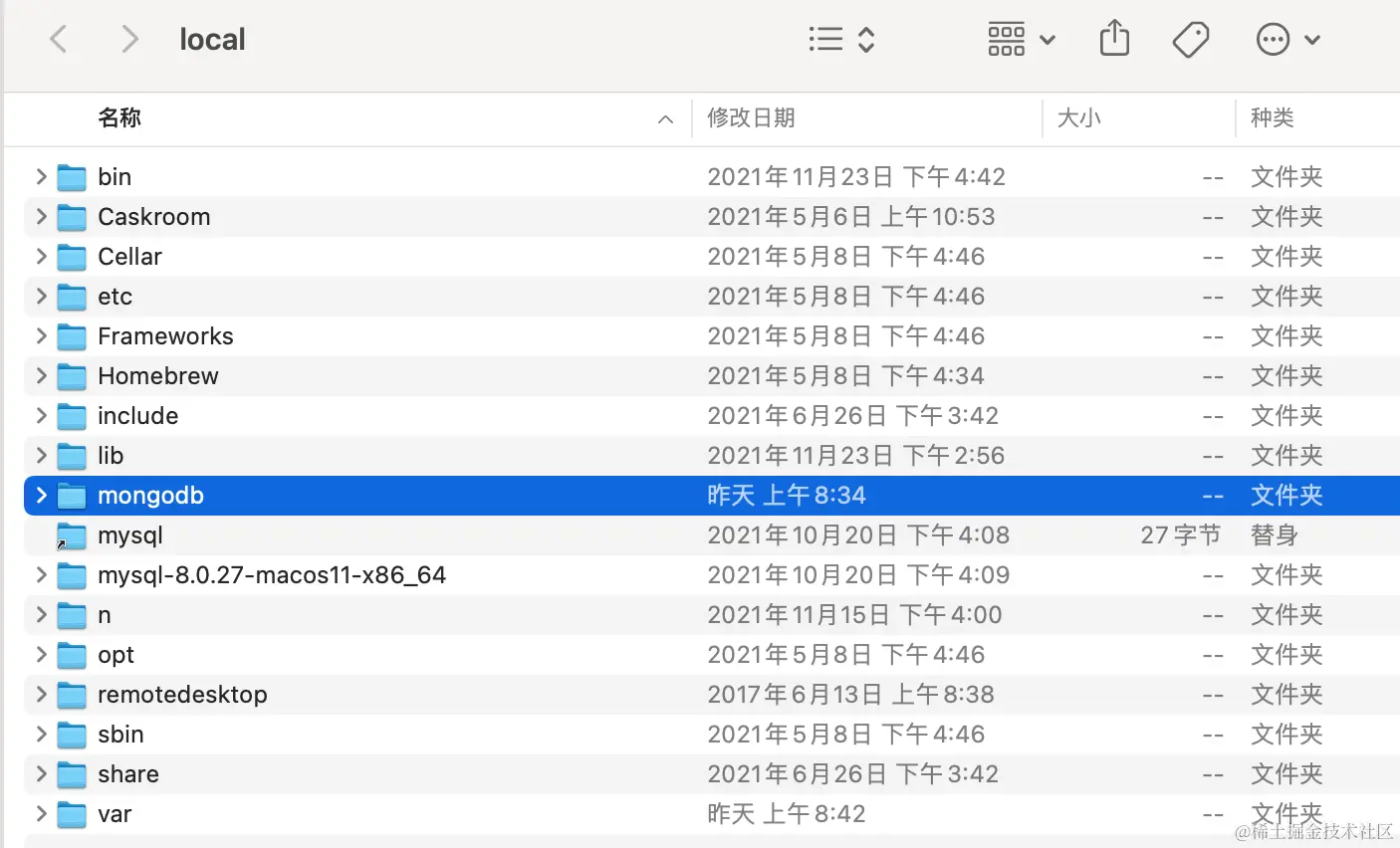Viewport: 1400px width, 848px height.
Task: Expand the share folder
Action: (41, 774)
